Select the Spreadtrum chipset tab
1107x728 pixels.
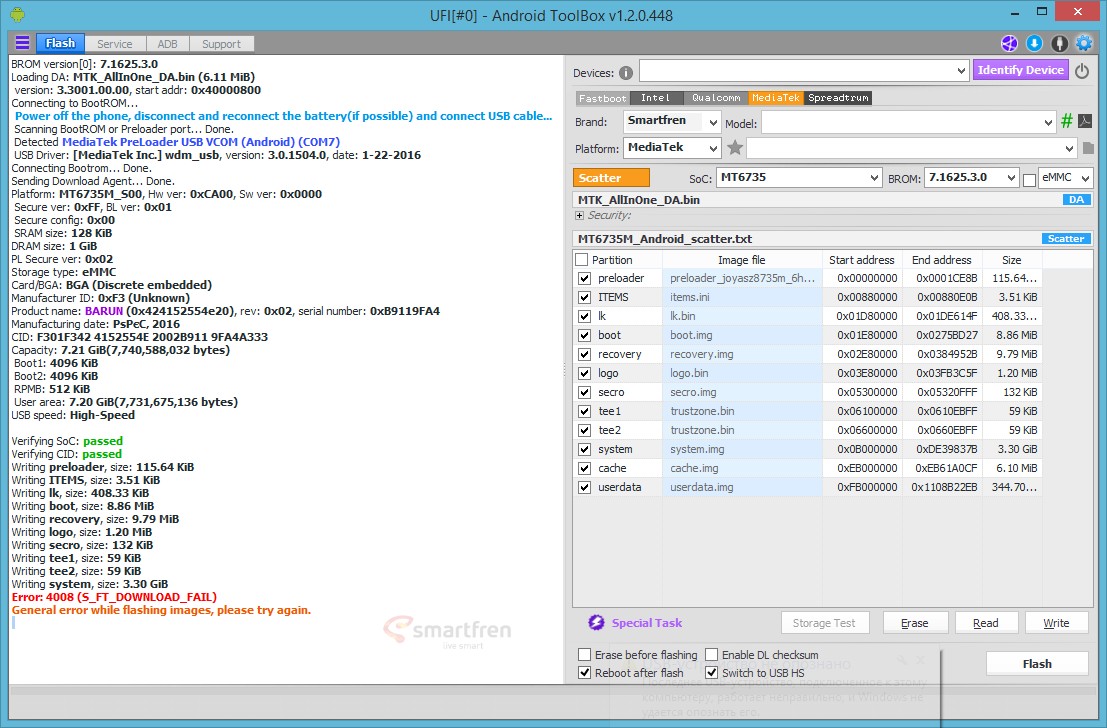tap(838, 98)
